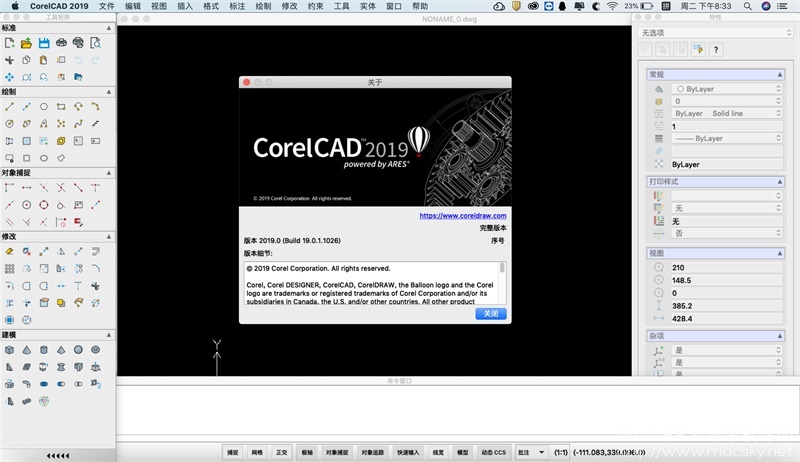The image size is (800, 462).
Task: Open the 视图 menu
Action: coord(159,6)
